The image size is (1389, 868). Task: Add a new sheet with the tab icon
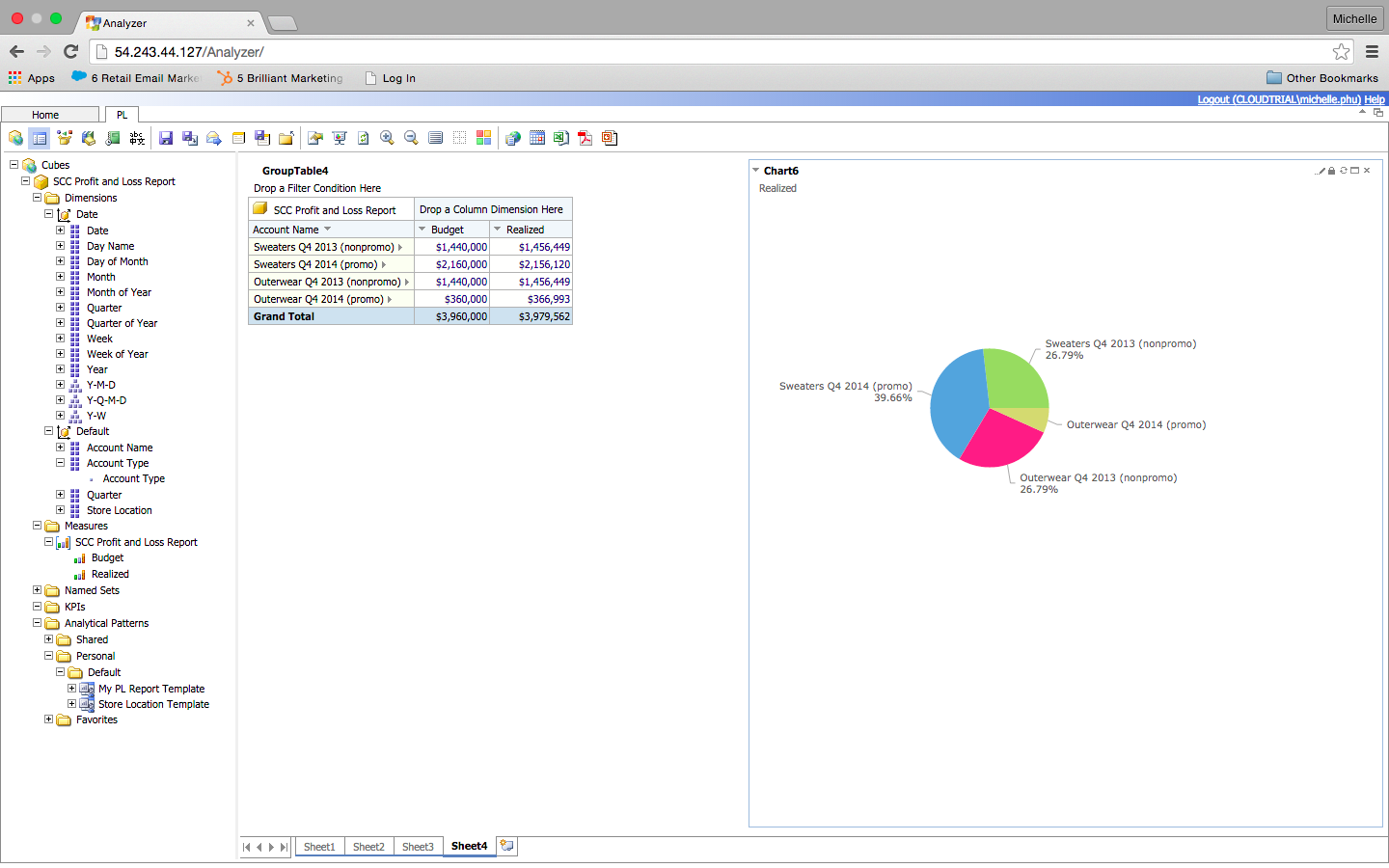[507, 846]
